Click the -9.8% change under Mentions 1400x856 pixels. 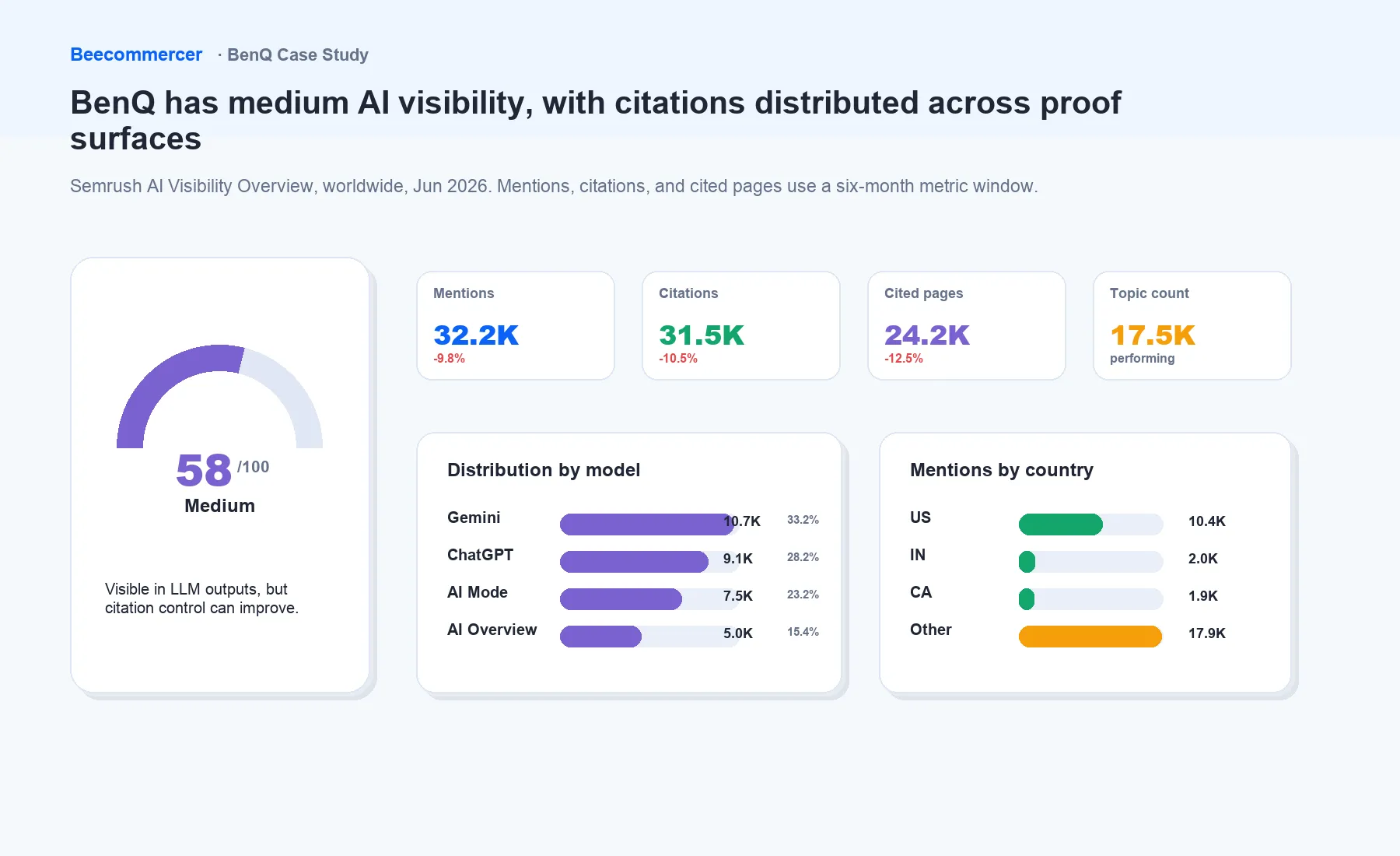(x=449, y=359)
